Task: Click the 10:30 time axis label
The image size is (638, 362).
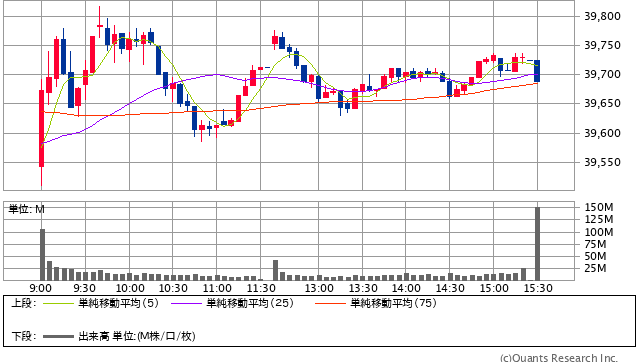Action: click(x=173, y=288)
